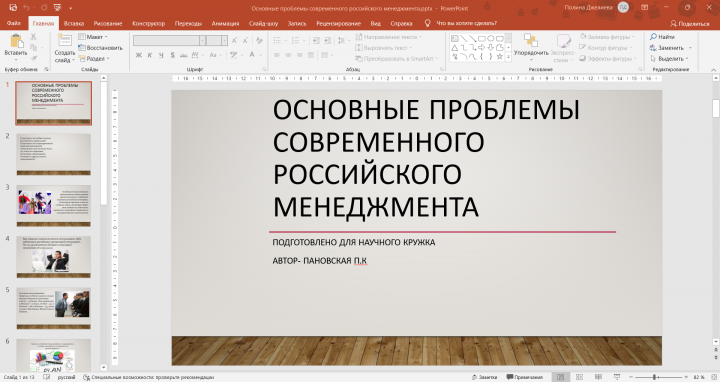720x382 pixels.
Task: Toggle strikethrough (abc) formatting
Action: tap(183, 55)
